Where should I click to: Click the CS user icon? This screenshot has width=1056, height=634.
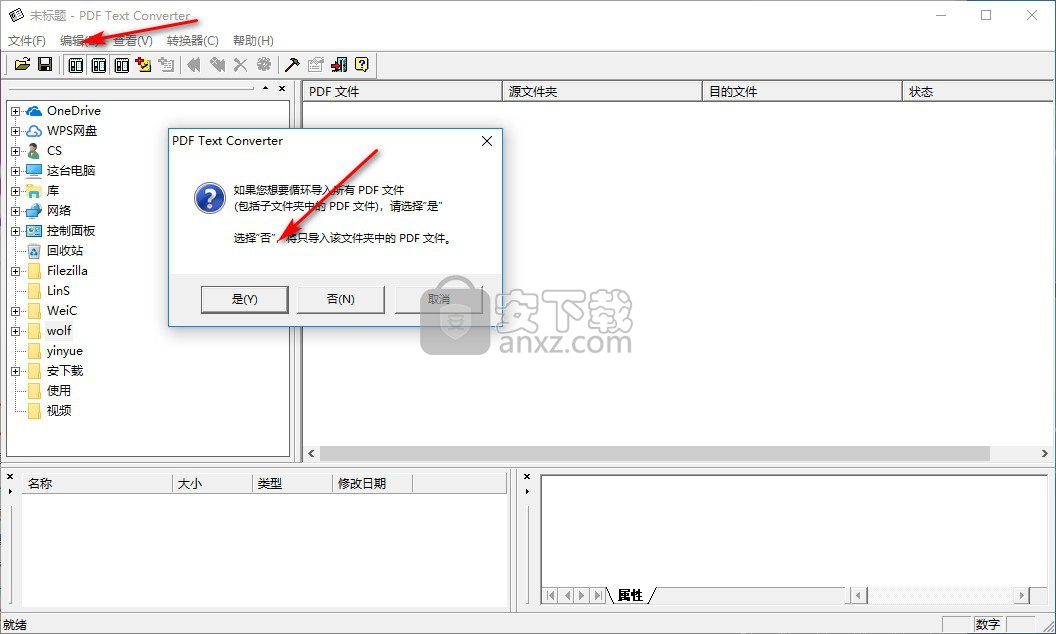point(34,151)
